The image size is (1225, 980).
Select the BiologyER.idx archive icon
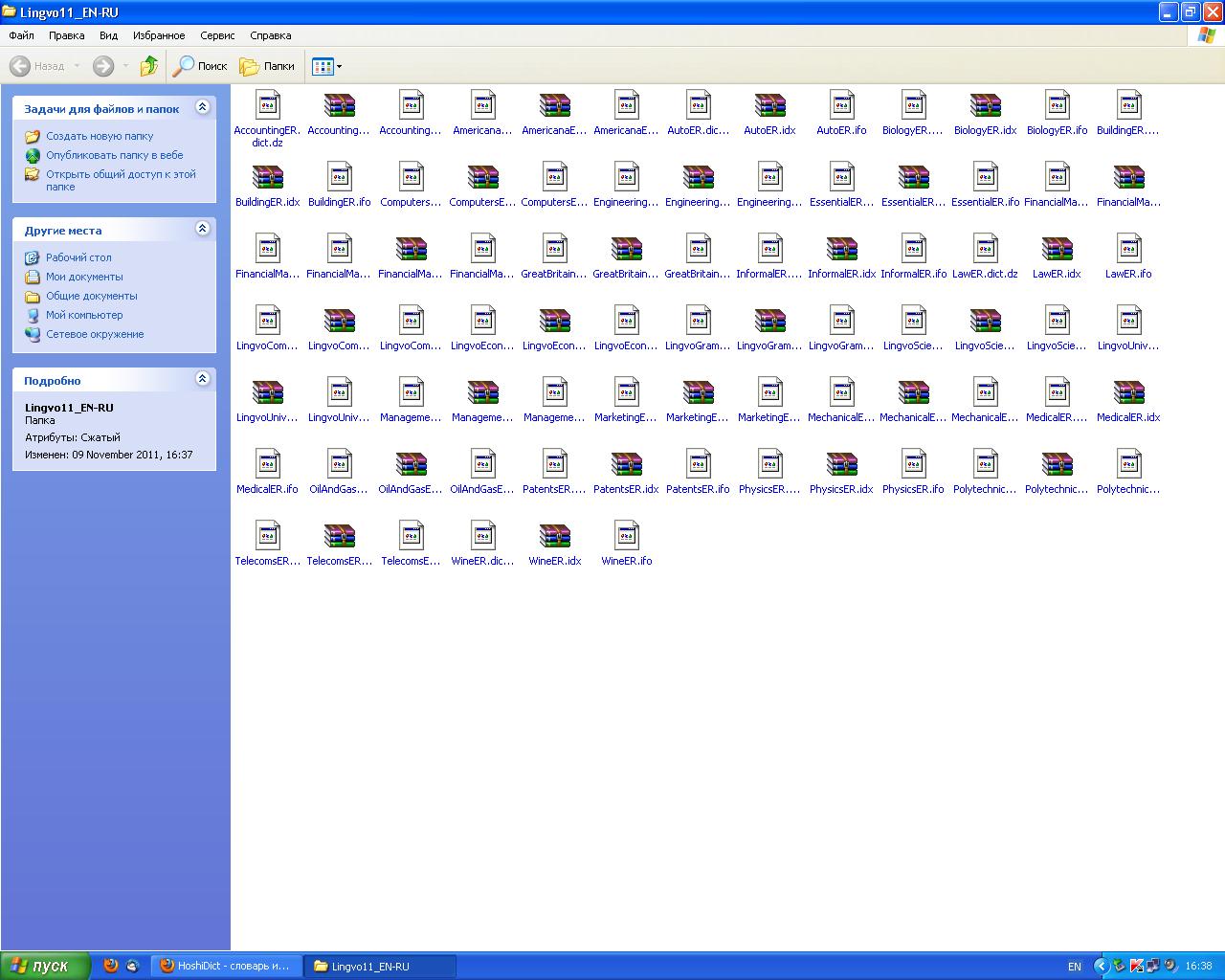[985, 105]
